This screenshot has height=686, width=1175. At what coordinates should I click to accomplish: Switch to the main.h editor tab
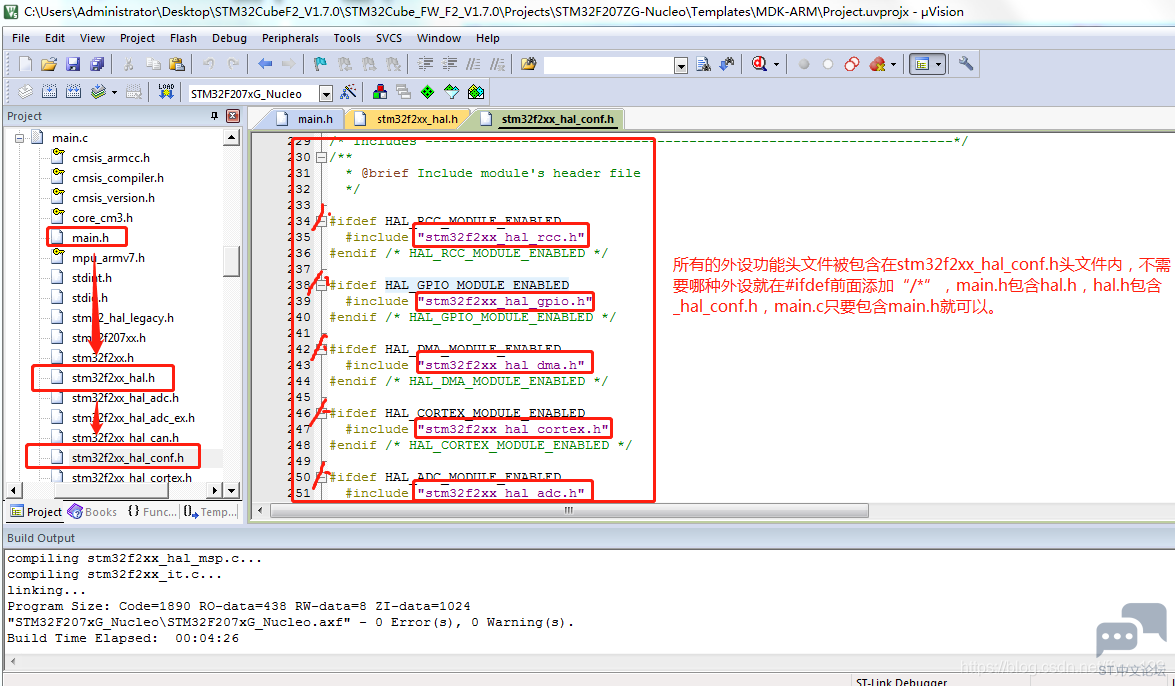click(306, 119)
